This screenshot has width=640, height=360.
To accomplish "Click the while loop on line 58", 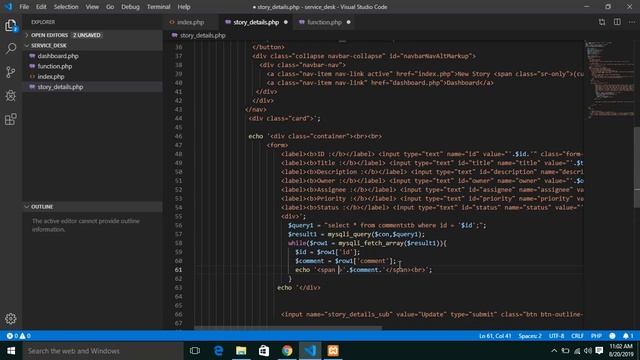I will (x=367, y=243).
